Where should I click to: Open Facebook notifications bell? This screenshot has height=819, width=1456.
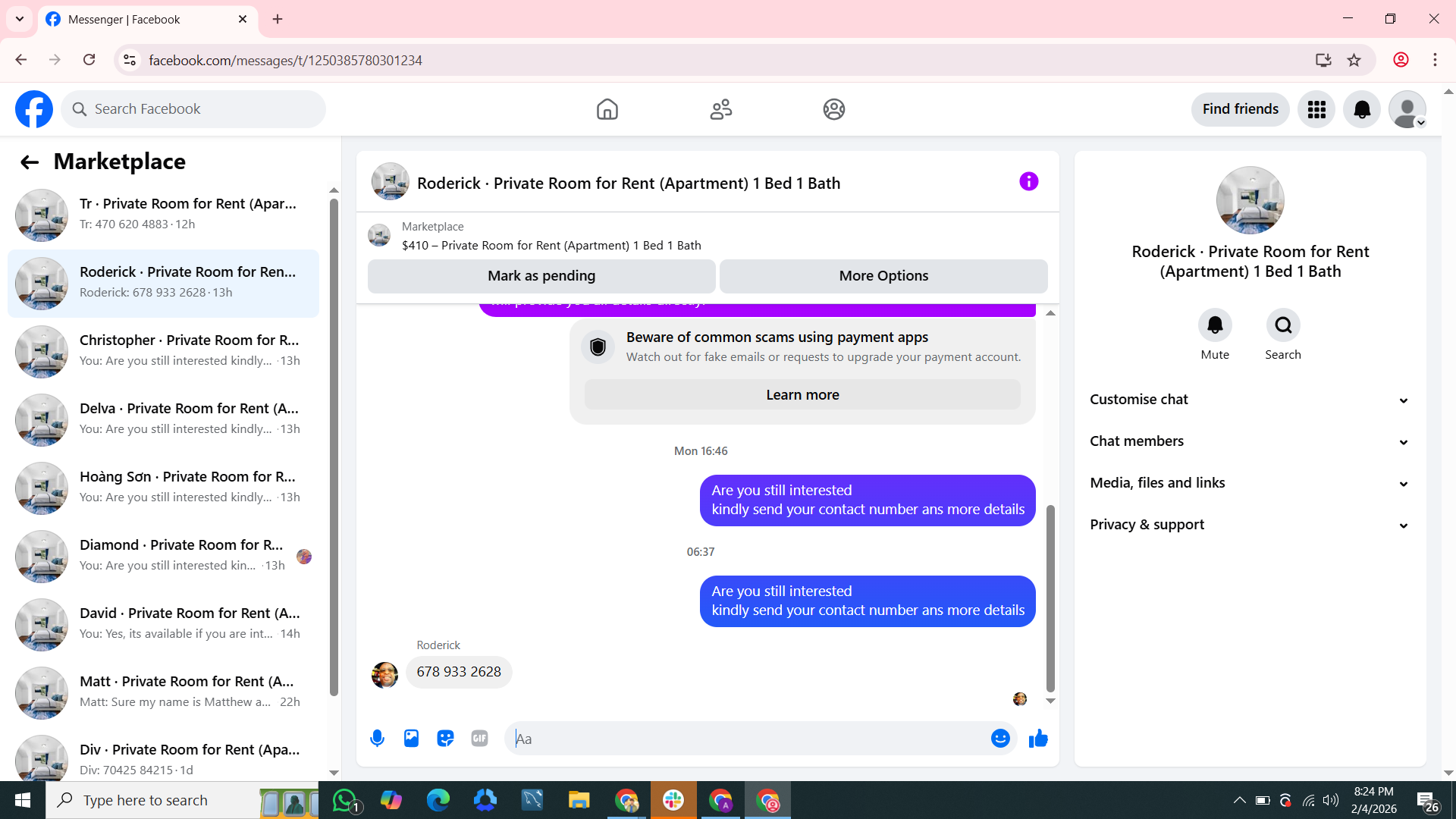(x=1362, y=109)
